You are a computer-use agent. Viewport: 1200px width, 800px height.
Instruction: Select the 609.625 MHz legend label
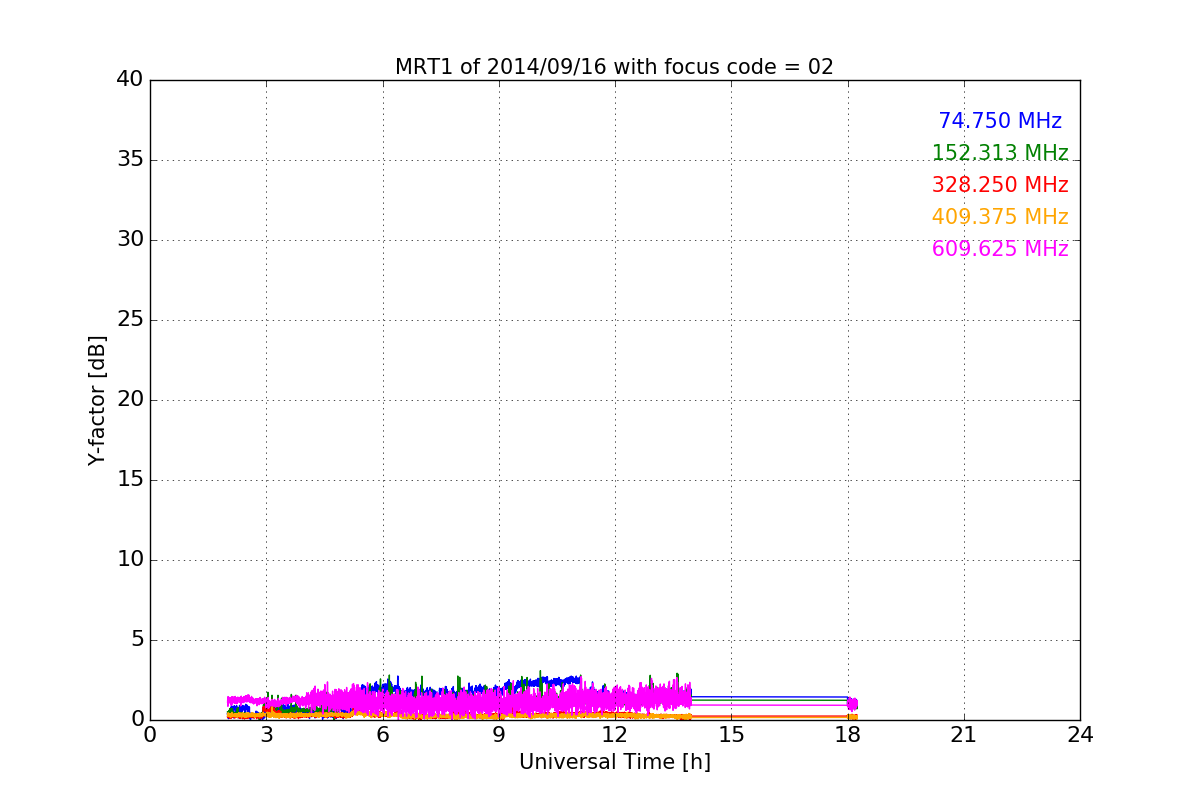1000,249
